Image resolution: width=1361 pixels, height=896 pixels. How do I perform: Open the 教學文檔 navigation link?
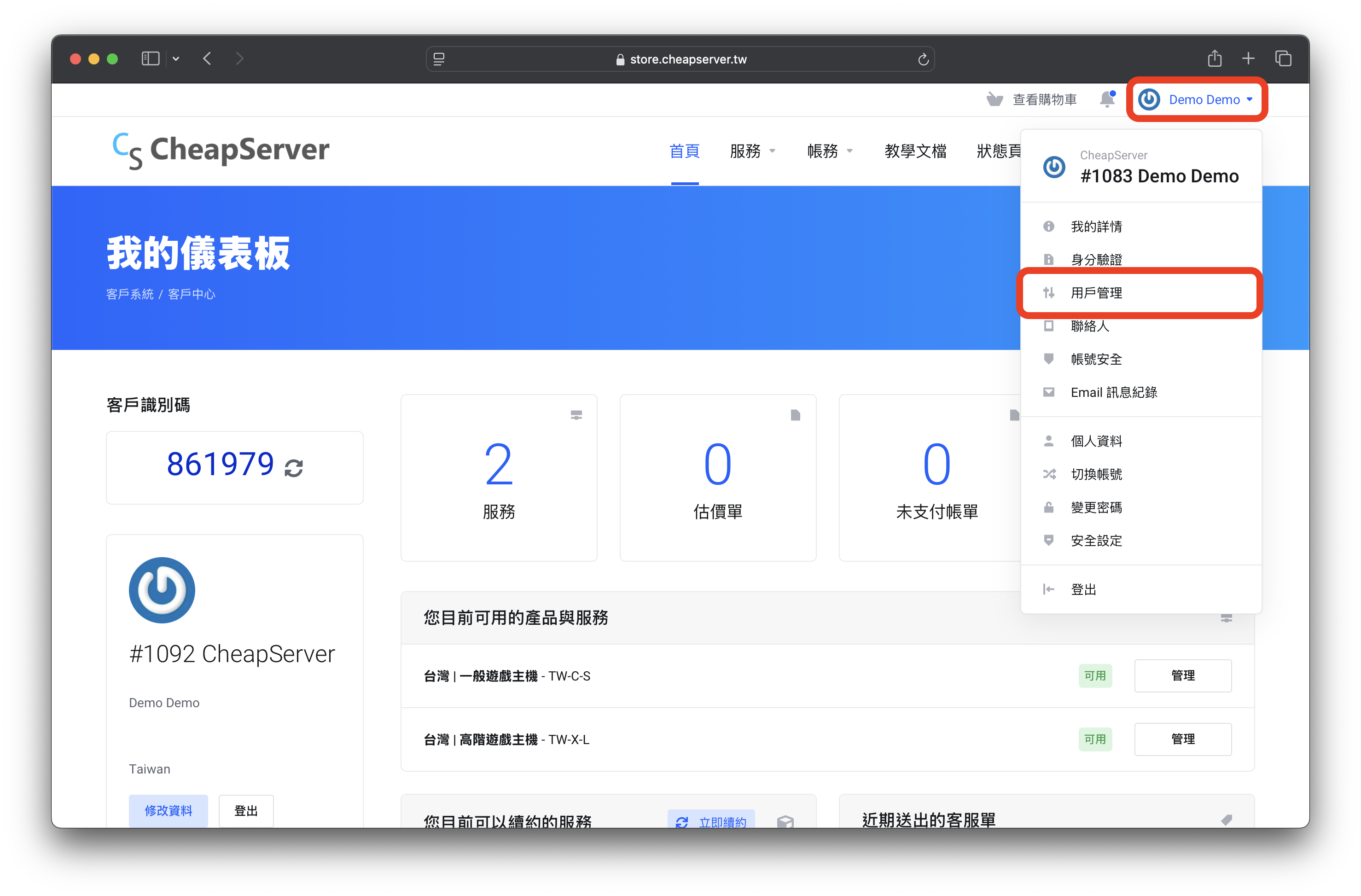point(915,151)
